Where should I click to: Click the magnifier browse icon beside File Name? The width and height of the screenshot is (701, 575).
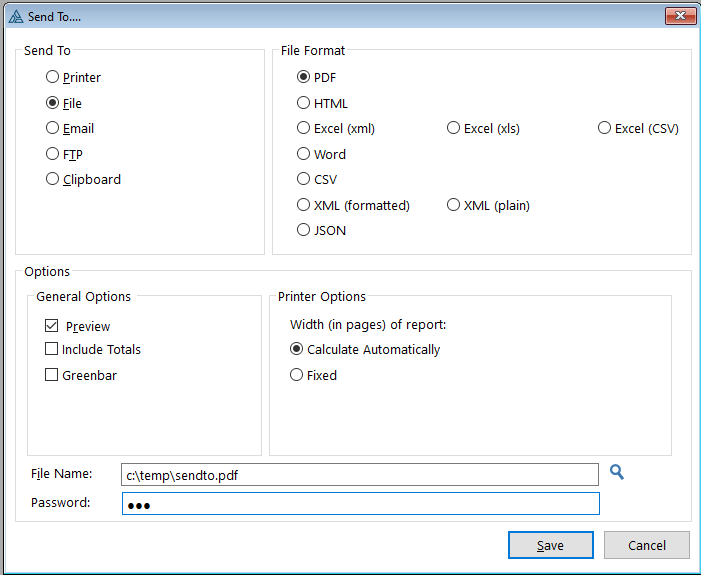pyautogui.click(x=617, y=472)
